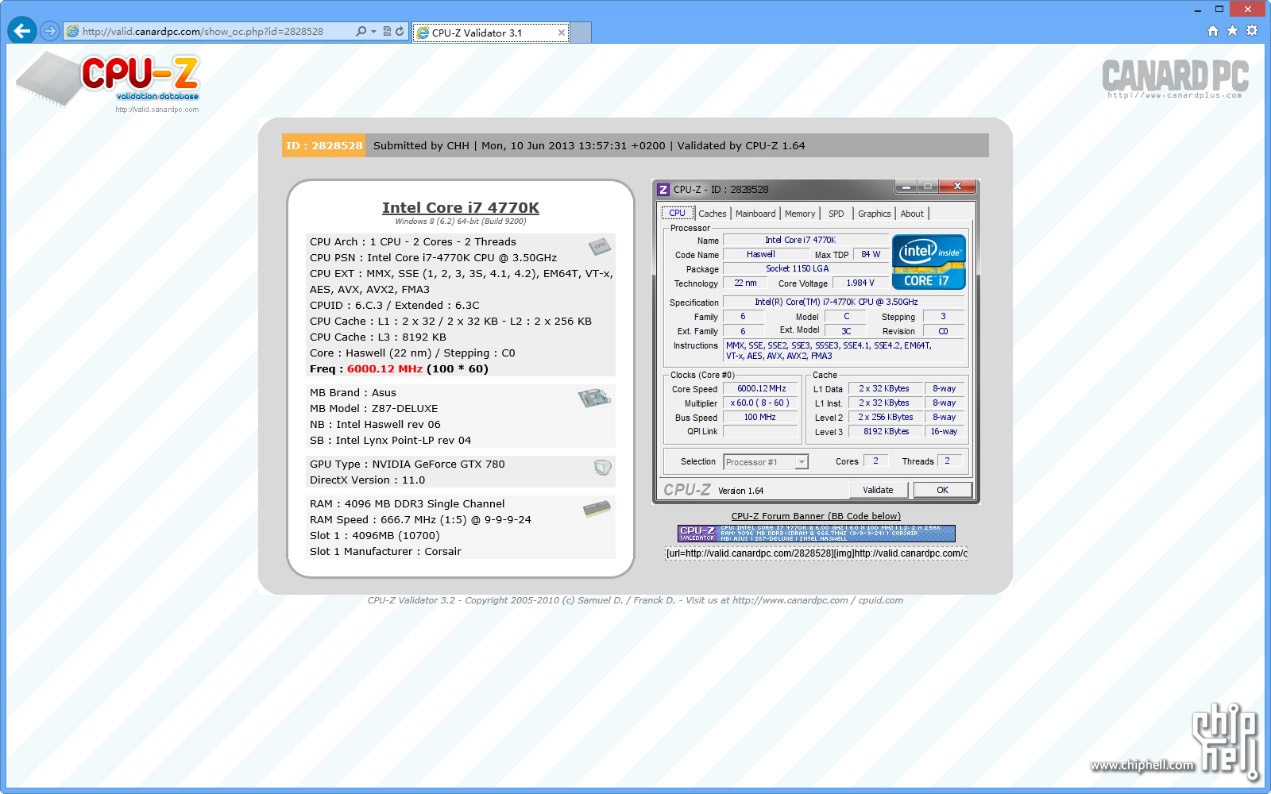Click the GPU Type : NVIDIA GeForce GTX 780 line
1271x794 pixels.
407,464
